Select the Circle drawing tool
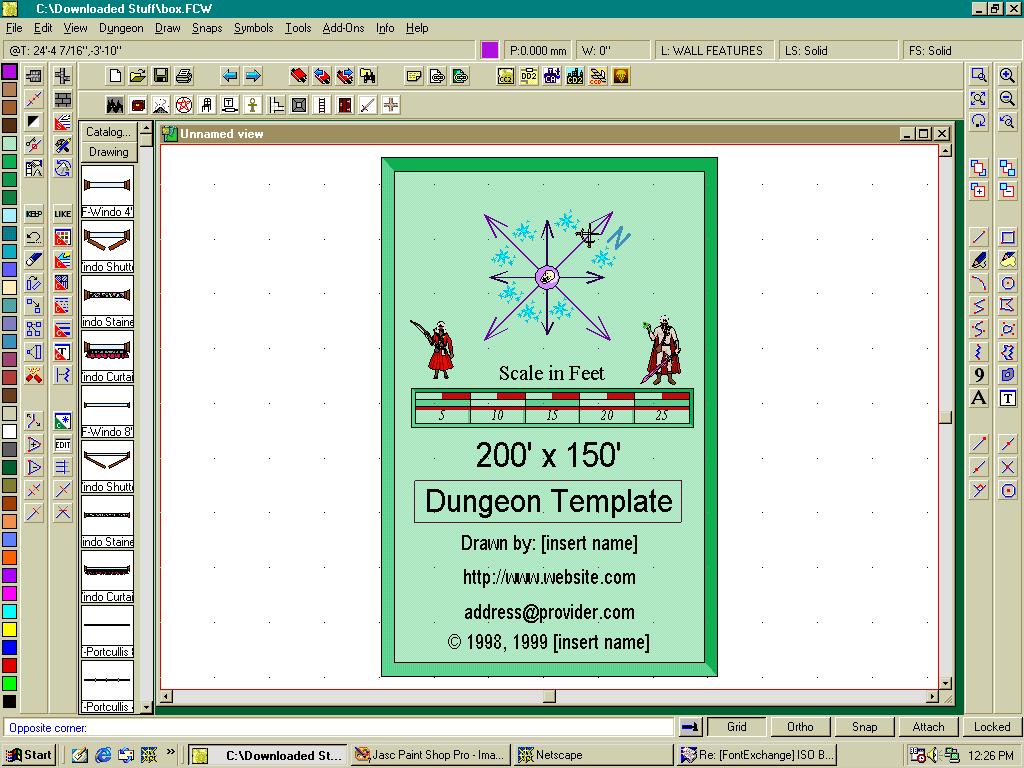 (1008, 283)
